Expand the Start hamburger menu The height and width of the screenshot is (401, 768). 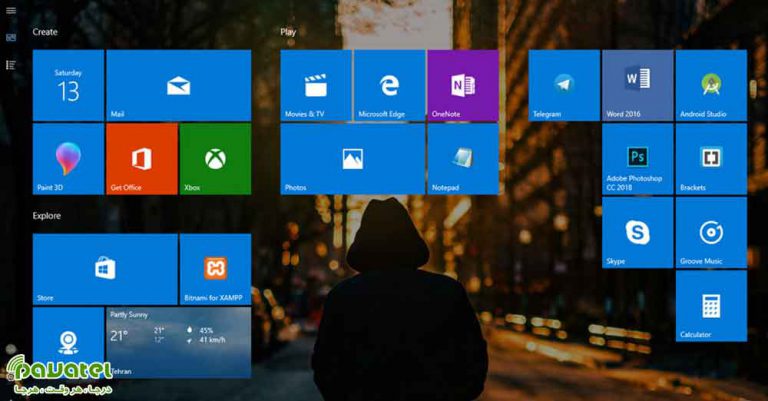[x=11, y=10]
